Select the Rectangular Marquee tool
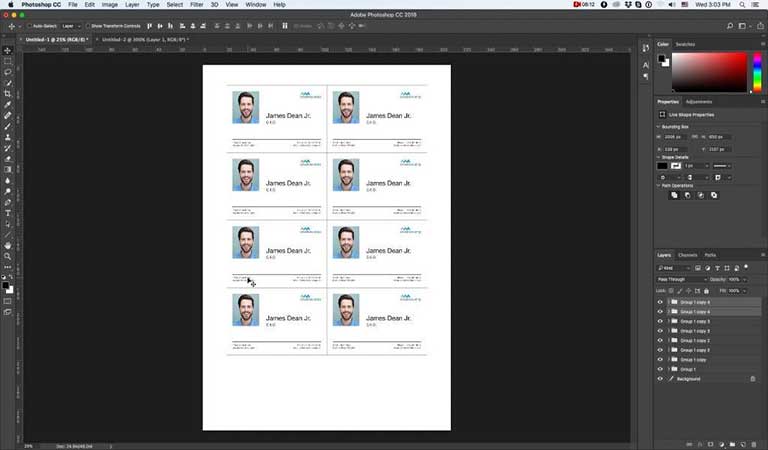The height and width of the screenshot is (450, 768). point(8,61)
